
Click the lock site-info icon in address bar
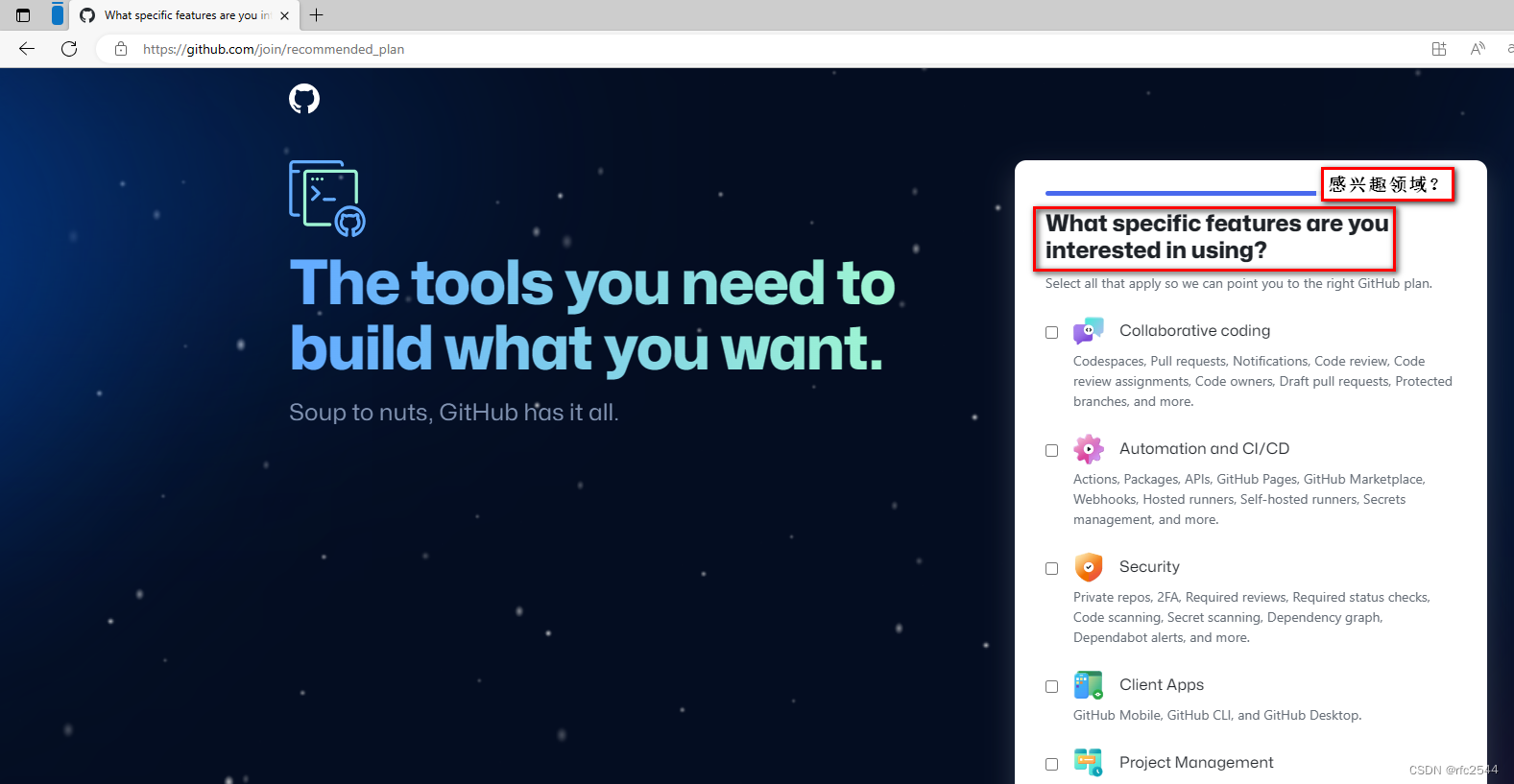(x=121, y=49)
